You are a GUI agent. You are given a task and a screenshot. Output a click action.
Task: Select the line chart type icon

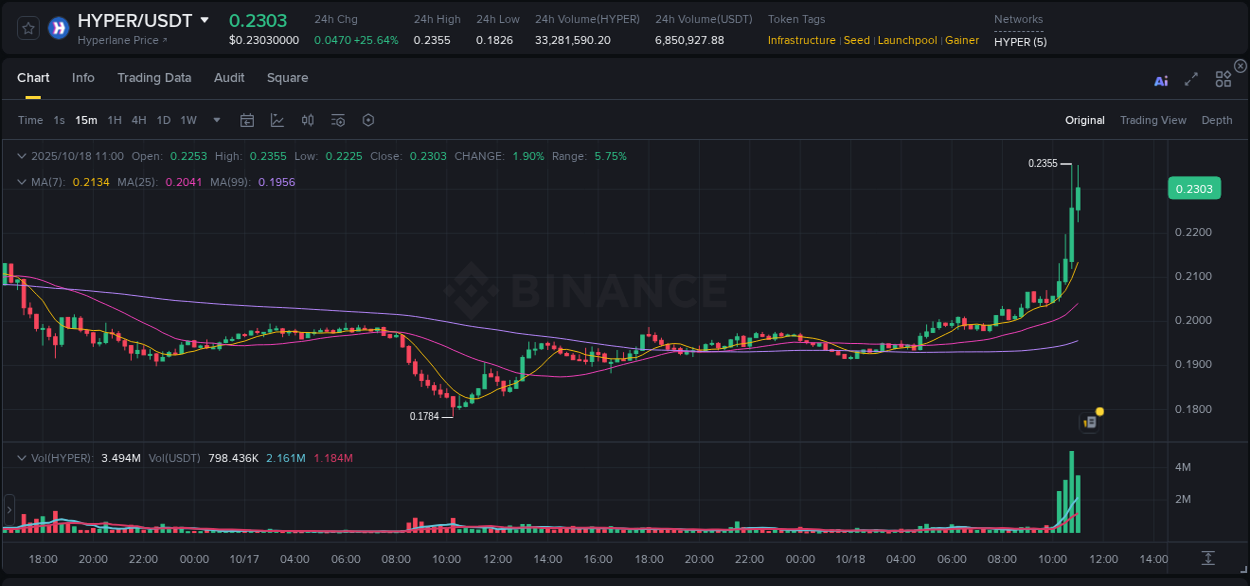coord(277,120)
